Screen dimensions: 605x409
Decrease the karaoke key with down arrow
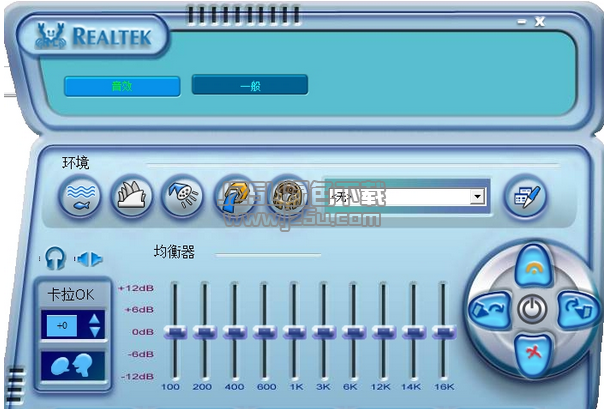95,332
